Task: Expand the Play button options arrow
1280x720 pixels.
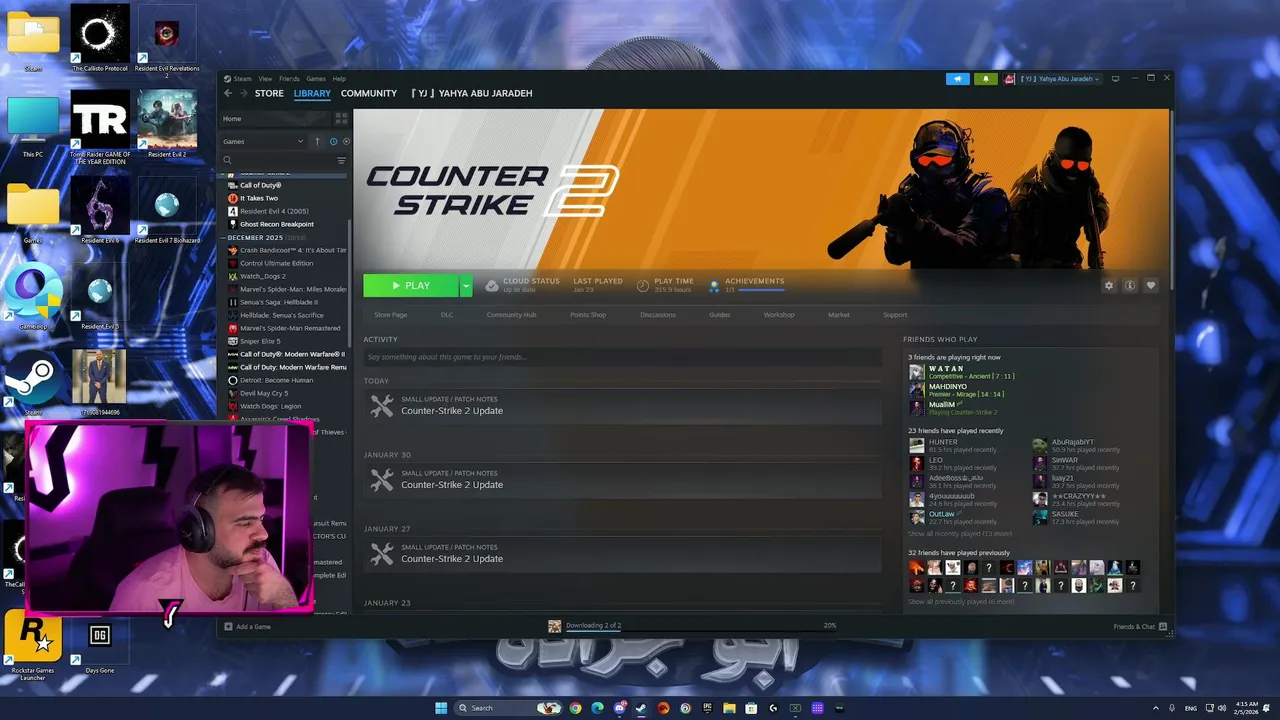Action: 465,286
